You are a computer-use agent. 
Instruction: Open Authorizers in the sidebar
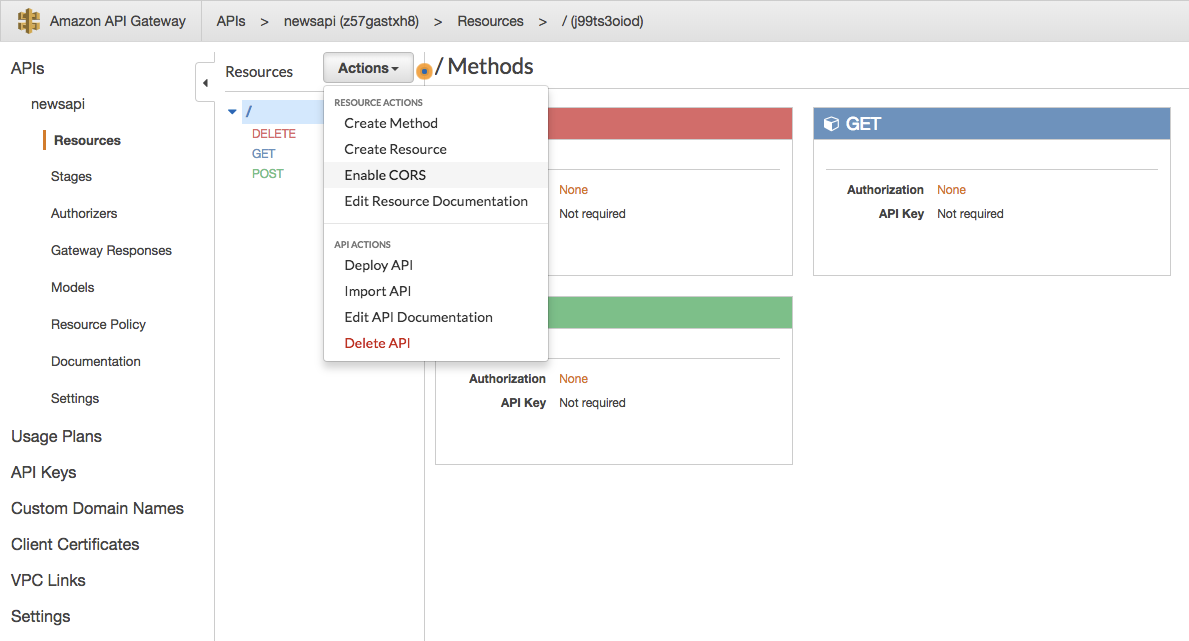84,213
